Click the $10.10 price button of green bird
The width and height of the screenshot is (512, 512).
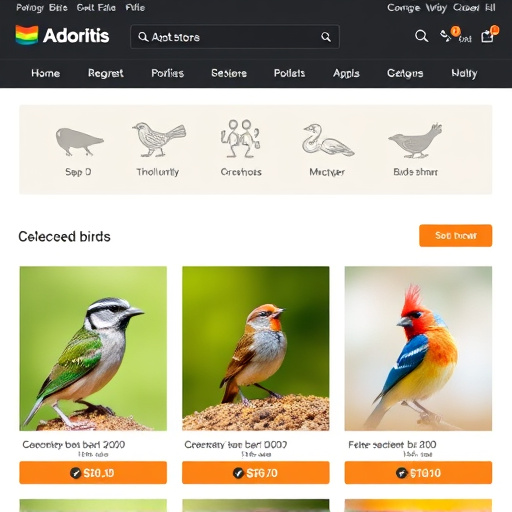coord(93,472)
